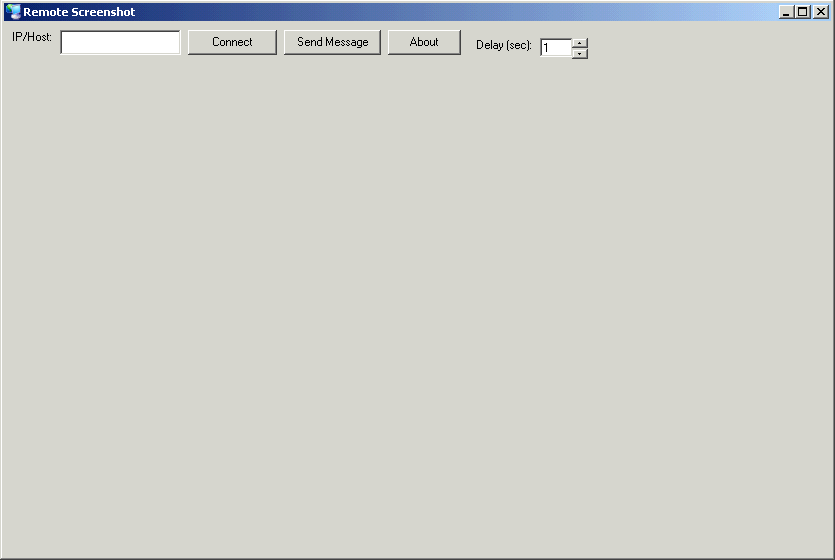This screenshot has height=560, width=835.
Task: Decrease delay with the down arrow
Action: [580, 53]
